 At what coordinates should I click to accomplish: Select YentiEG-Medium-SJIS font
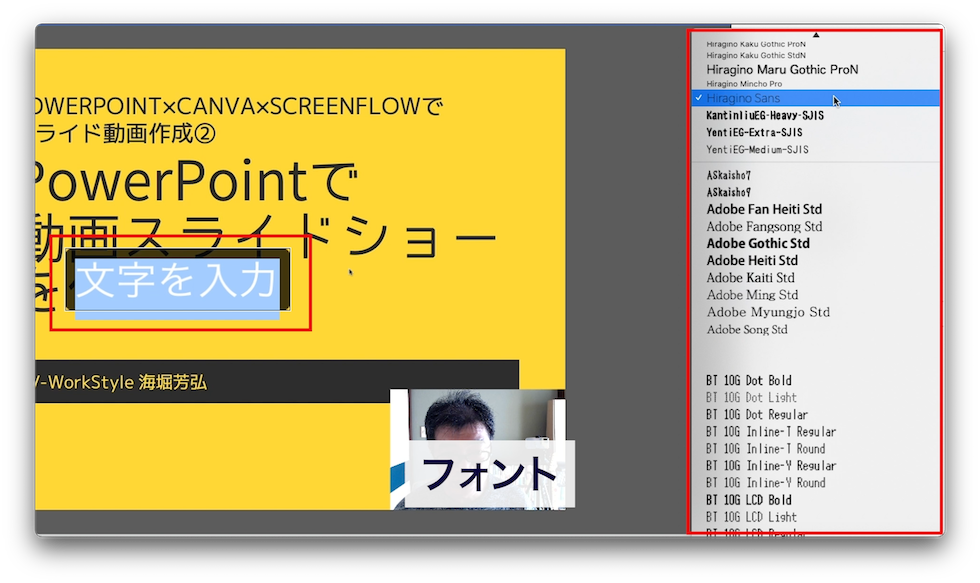click(x=757, y=150)
